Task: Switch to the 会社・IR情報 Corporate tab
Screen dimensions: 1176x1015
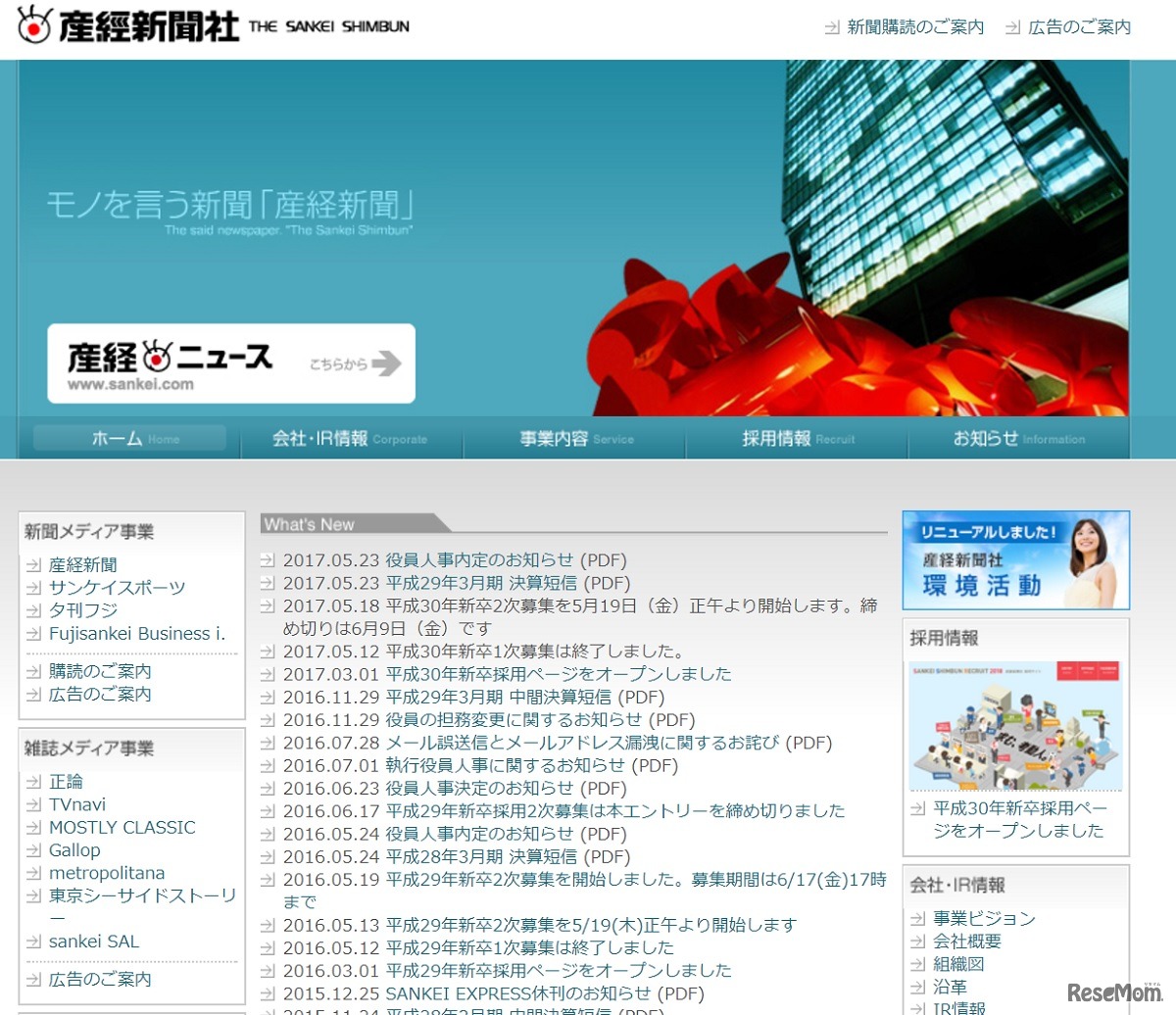Action: [352, 439]
